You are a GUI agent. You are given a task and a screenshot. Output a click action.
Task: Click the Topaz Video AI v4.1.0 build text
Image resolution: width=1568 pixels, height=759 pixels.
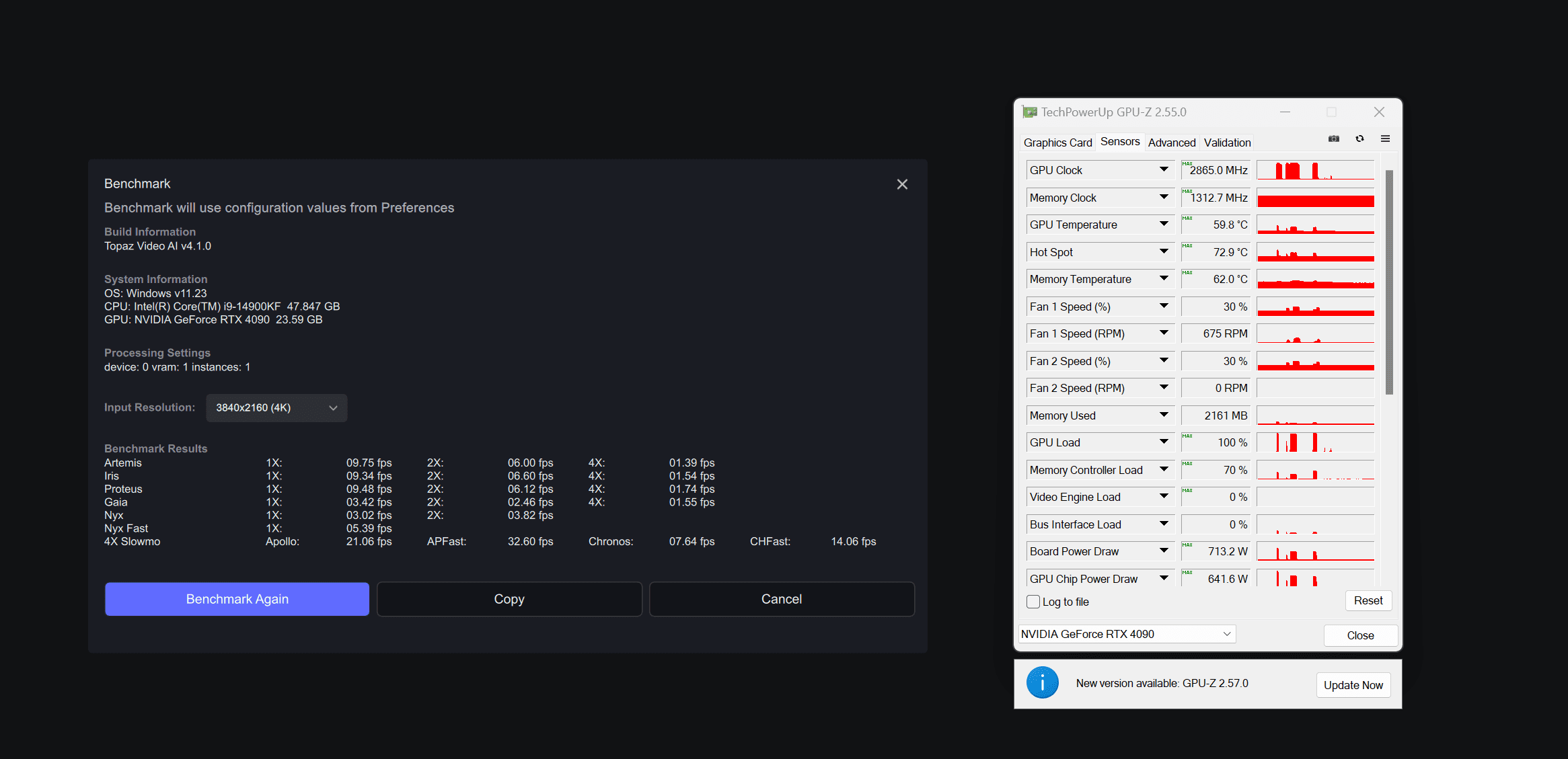pyautogui.click(x=157, y=246)
